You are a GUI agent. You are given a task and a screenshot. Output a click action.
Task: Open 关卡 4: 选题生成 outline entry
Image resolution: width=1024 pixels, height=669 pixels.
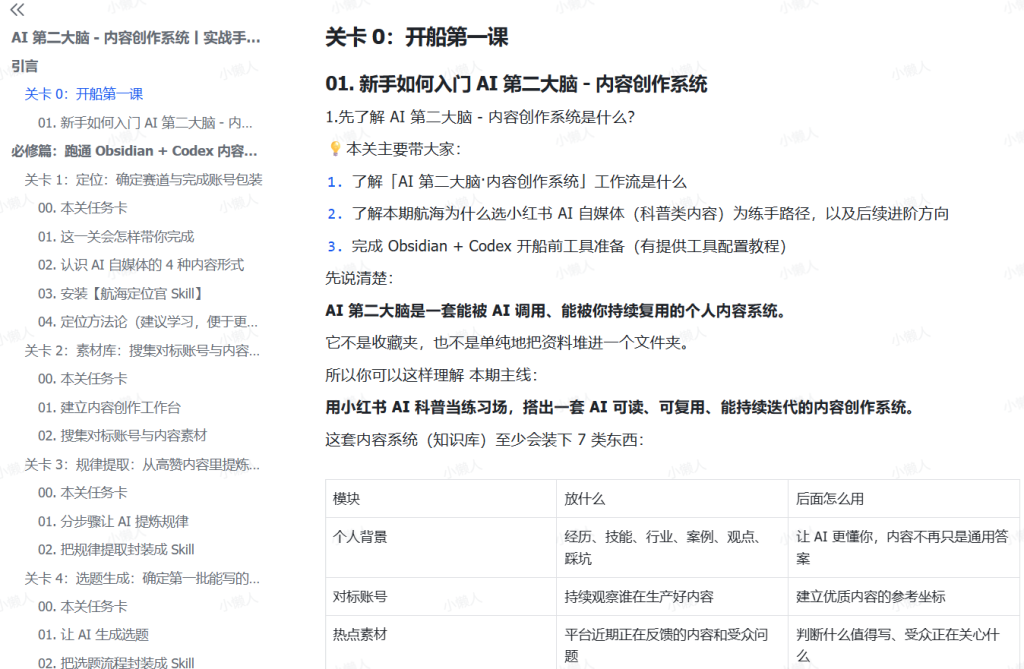[x=142, y=578]
